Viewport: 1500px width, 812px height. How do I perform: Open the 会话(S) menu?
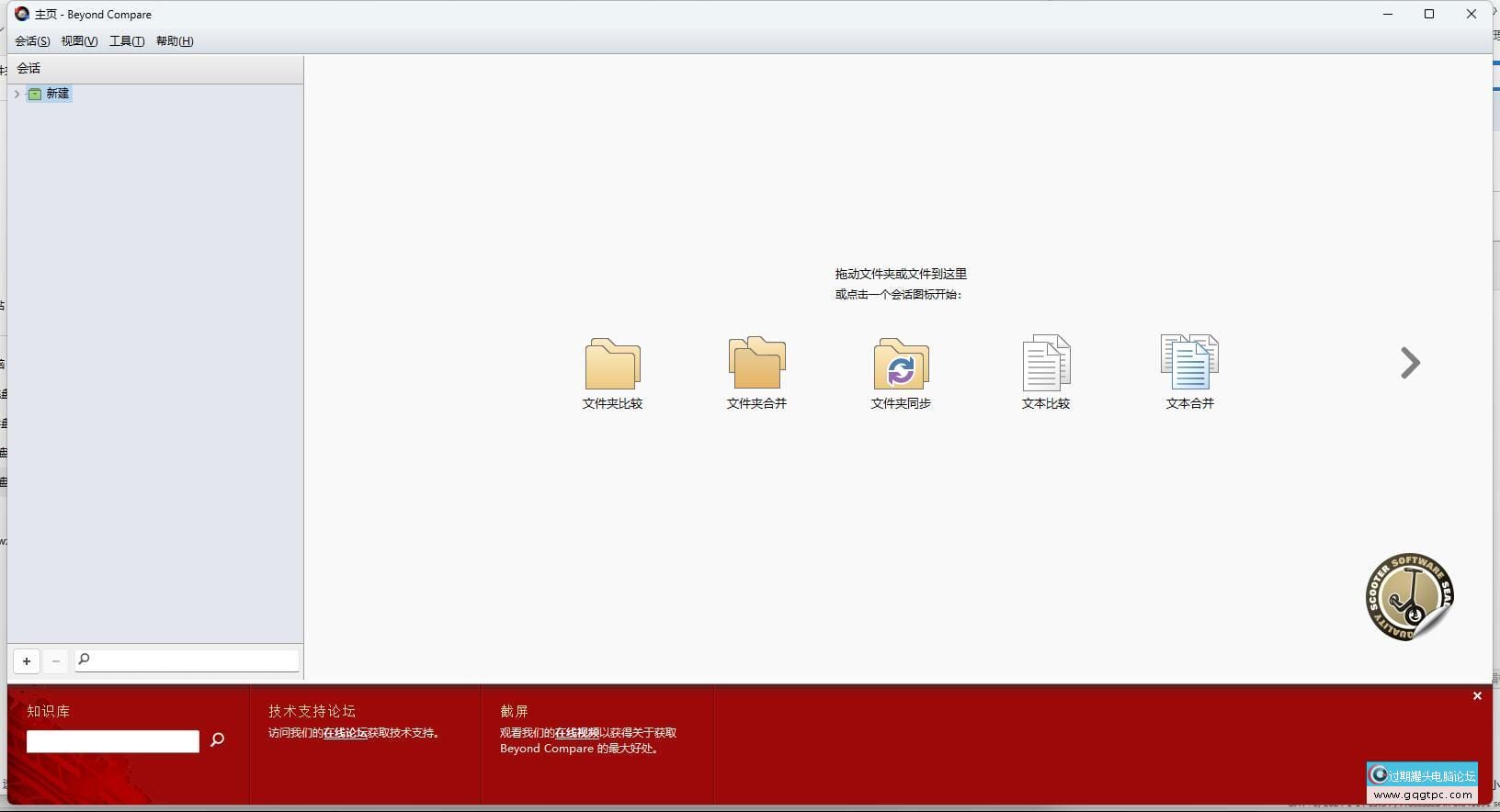[32, 41]
